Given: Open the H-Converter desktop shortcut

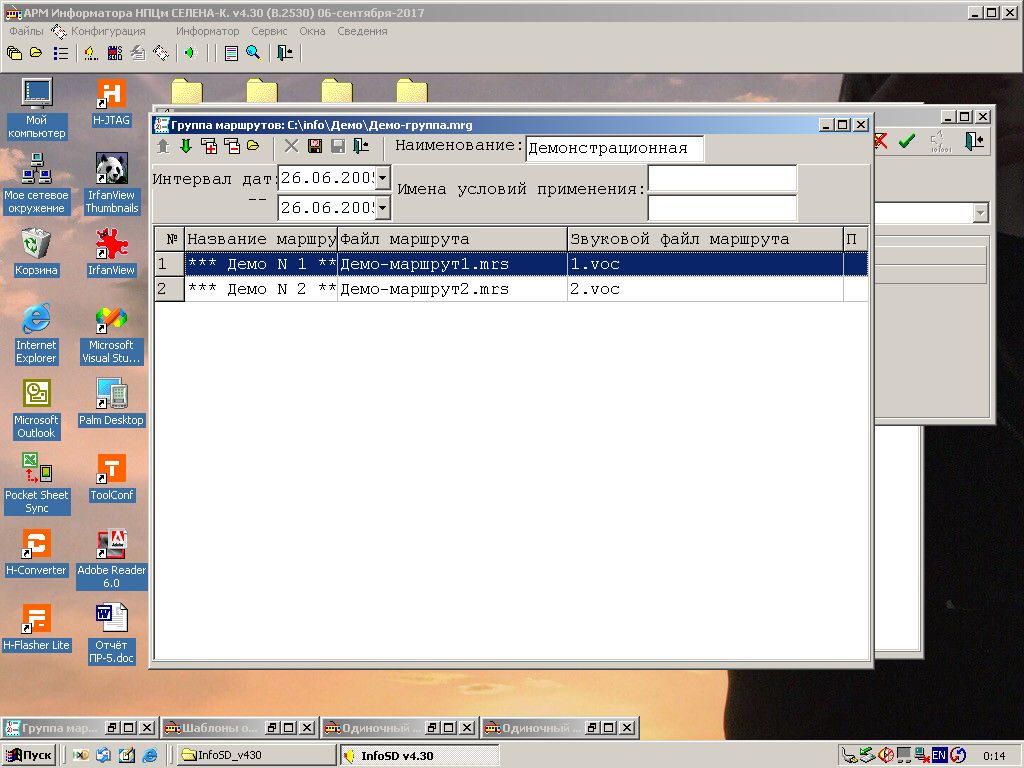Looking at the screenshot, I should click(37, 552).
